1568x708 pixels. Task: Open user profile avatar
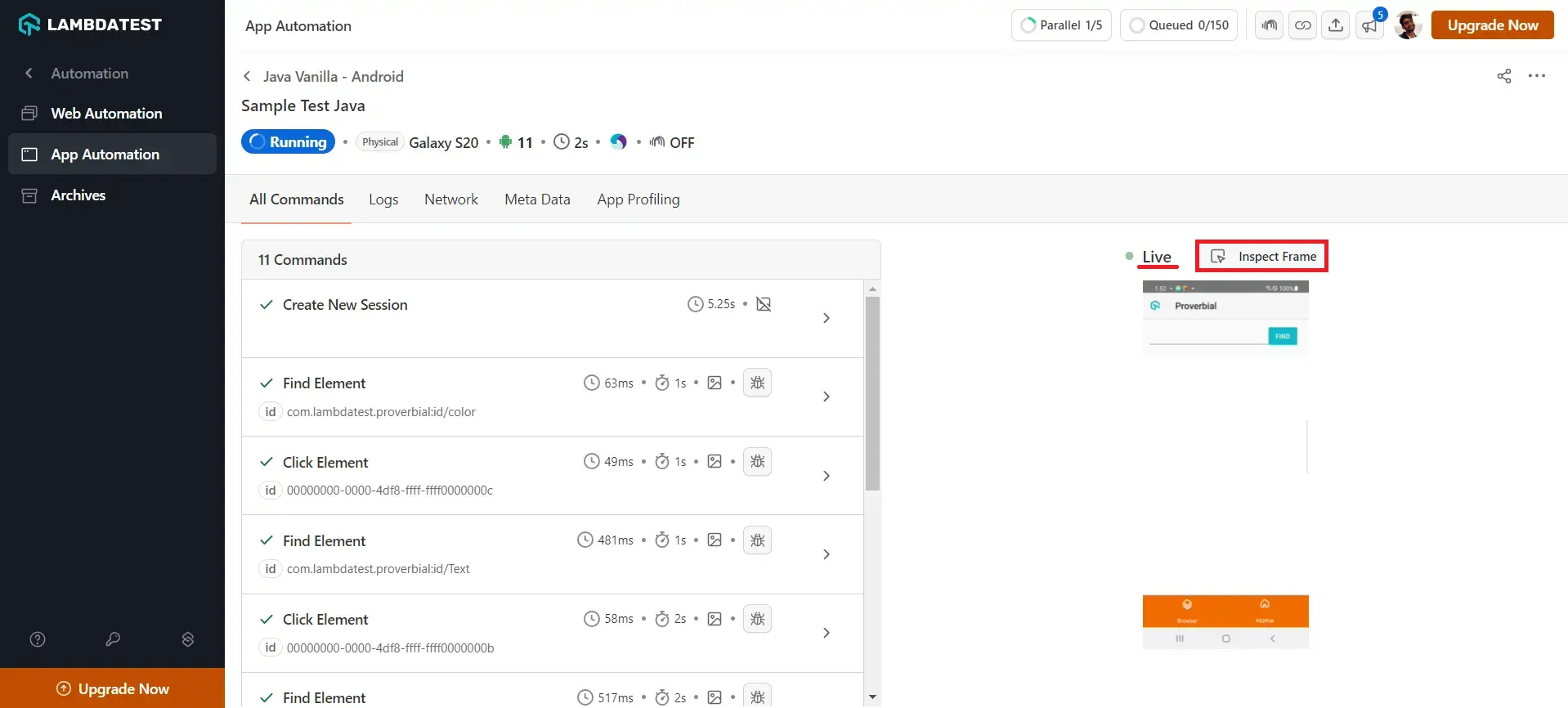pyautogui.click(x=1408, y=25)
